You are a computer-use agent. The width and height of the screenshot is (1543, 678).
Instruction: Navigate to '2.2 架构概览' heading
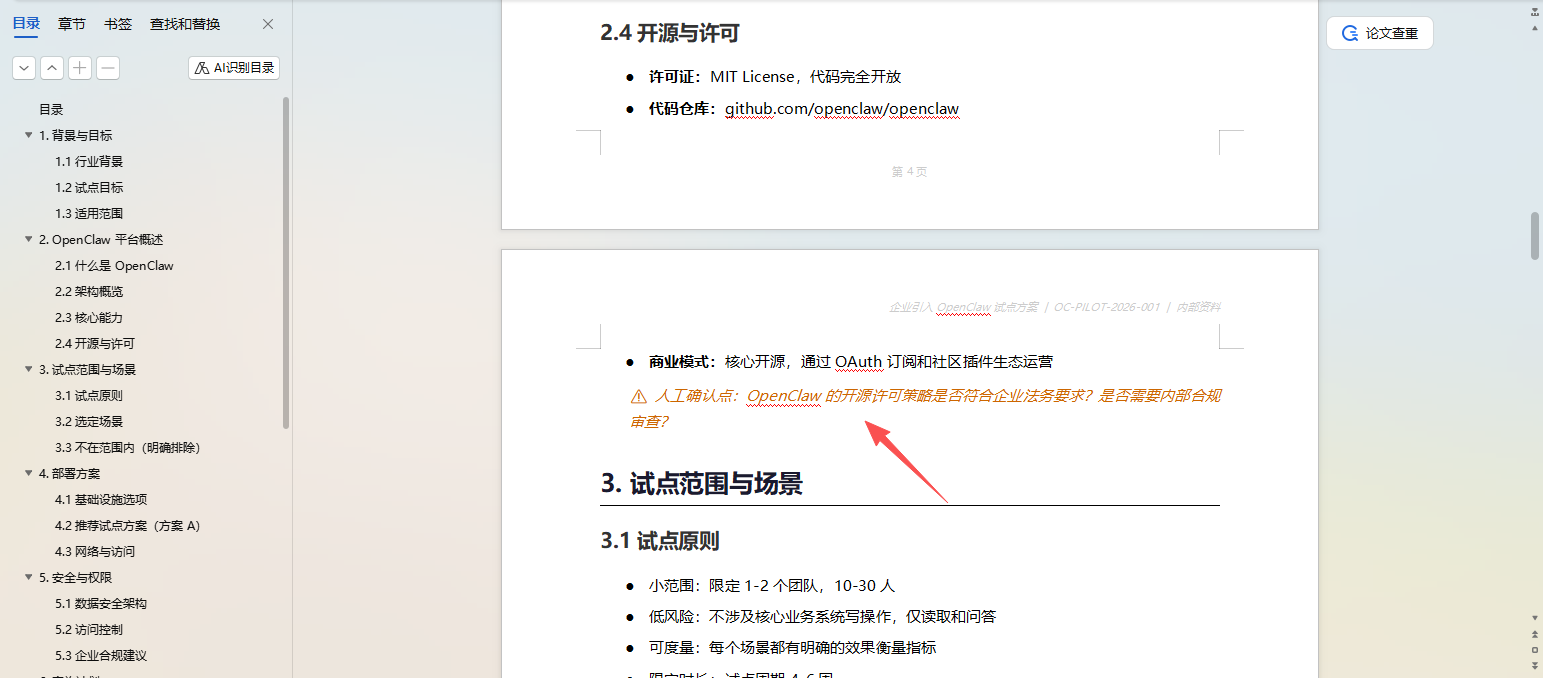(89, 292)
